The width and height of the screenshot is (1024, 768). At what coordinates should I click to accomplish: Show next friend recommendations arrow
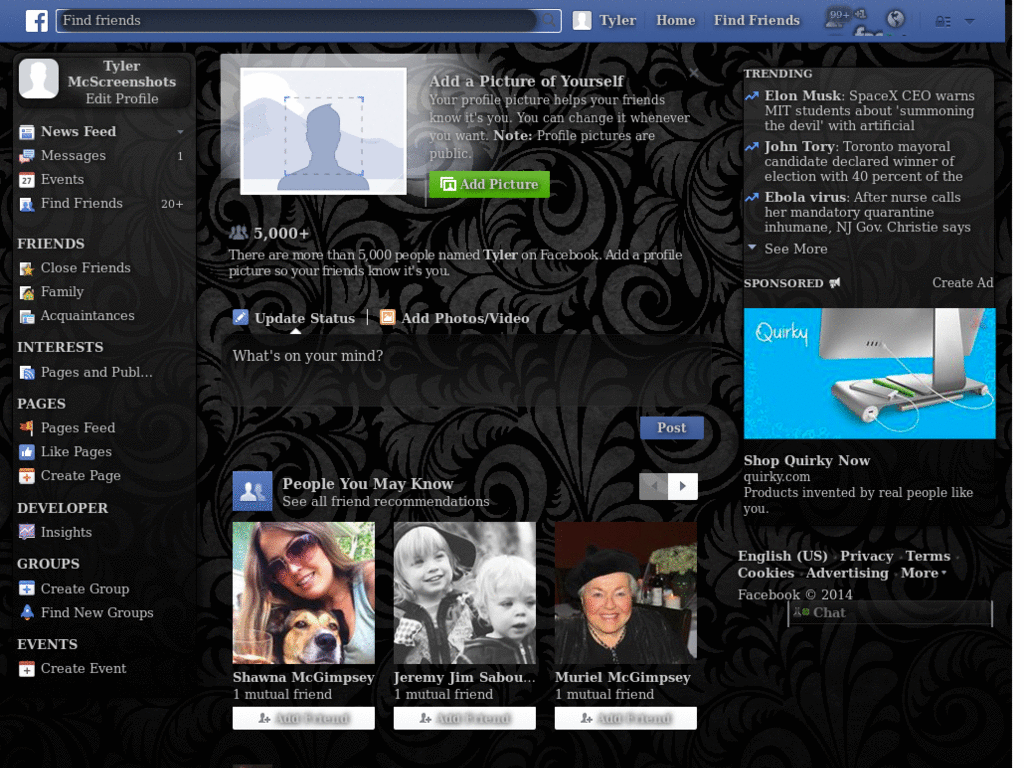[682, 486]
